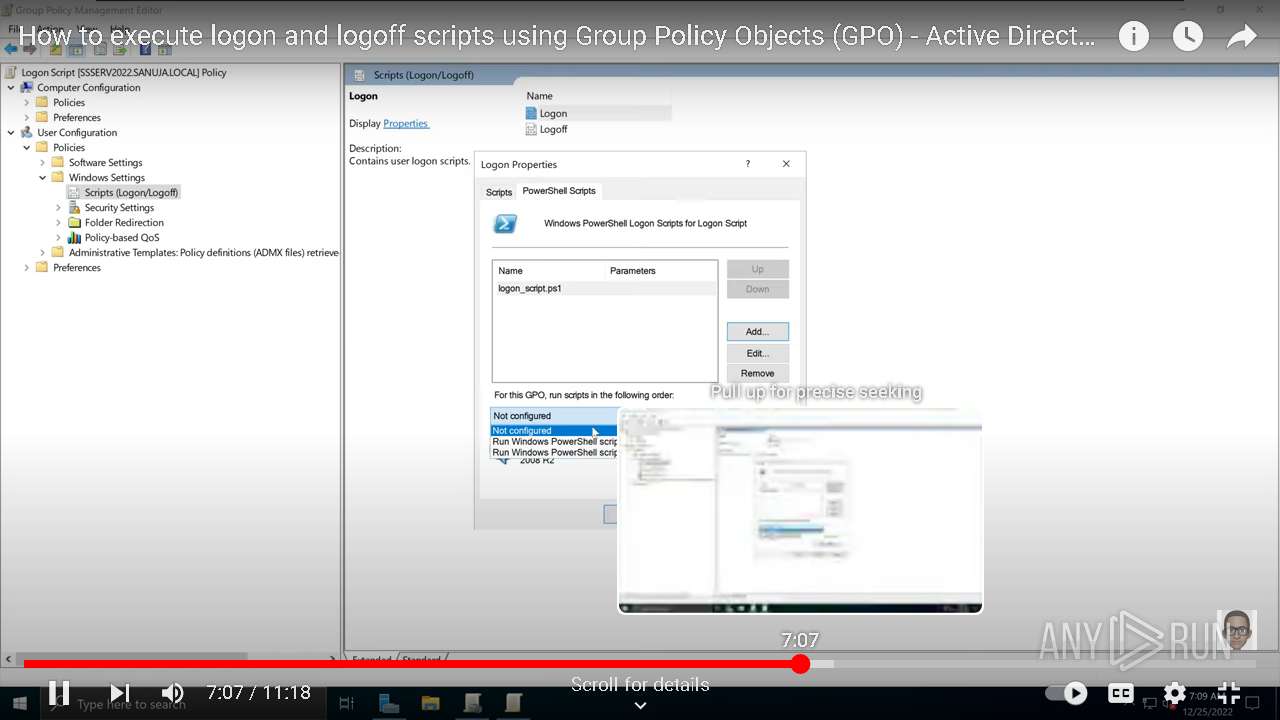Open the Windows Start button in video
Screen dimensions: 1280x720
(x=19, y=704)
